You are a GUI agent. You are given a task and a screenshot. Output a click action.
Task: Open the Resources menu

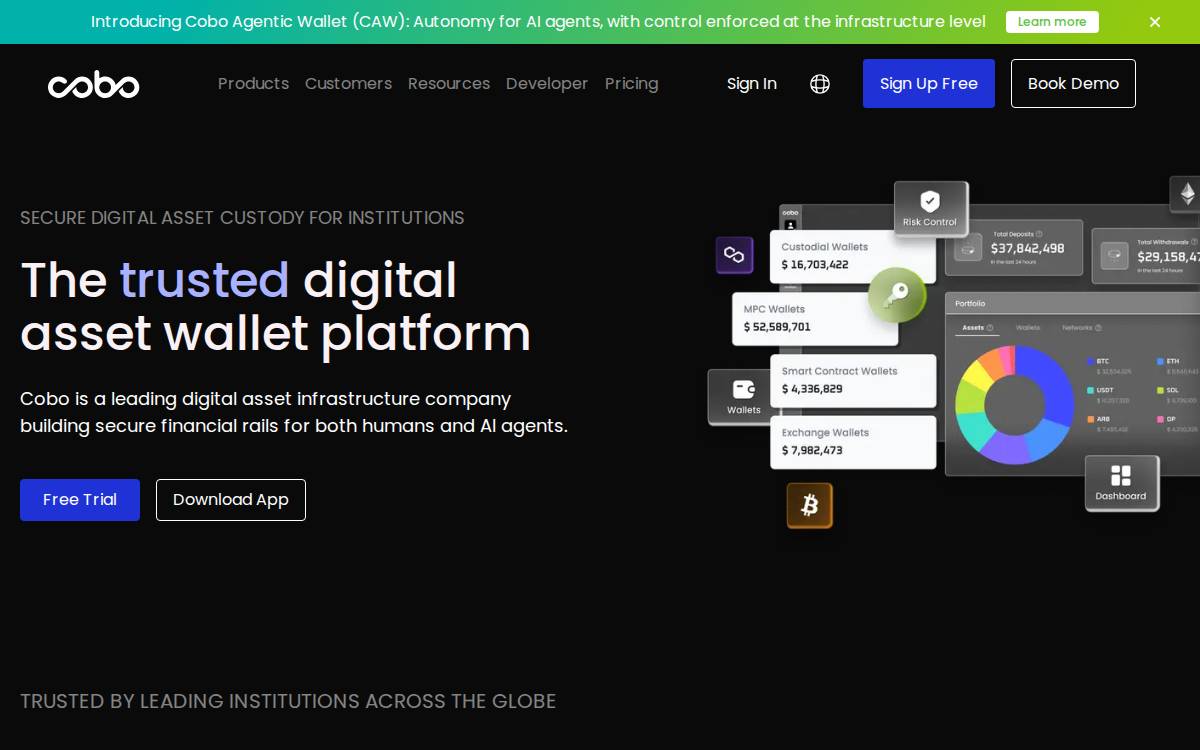pos(449,84)
